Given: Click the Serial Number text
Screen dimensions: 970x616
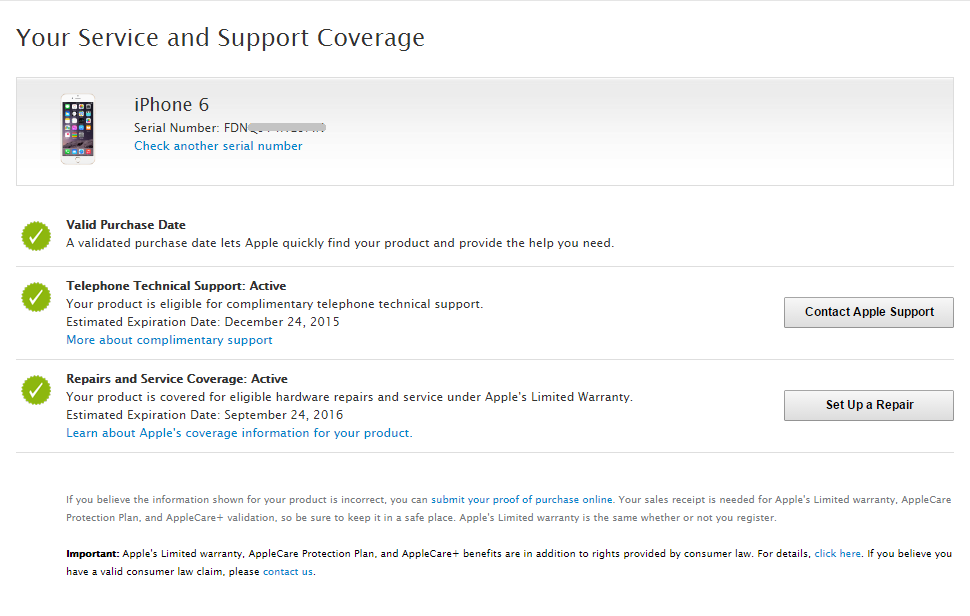Looking at the screenshot, I should tap(230, 128).
